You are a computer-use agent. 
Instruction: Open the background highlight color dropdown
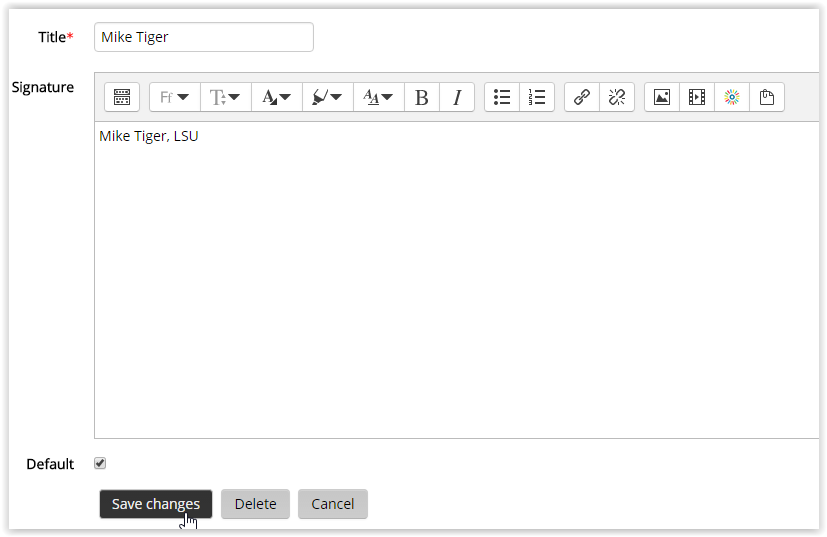[x=328, y=97]
